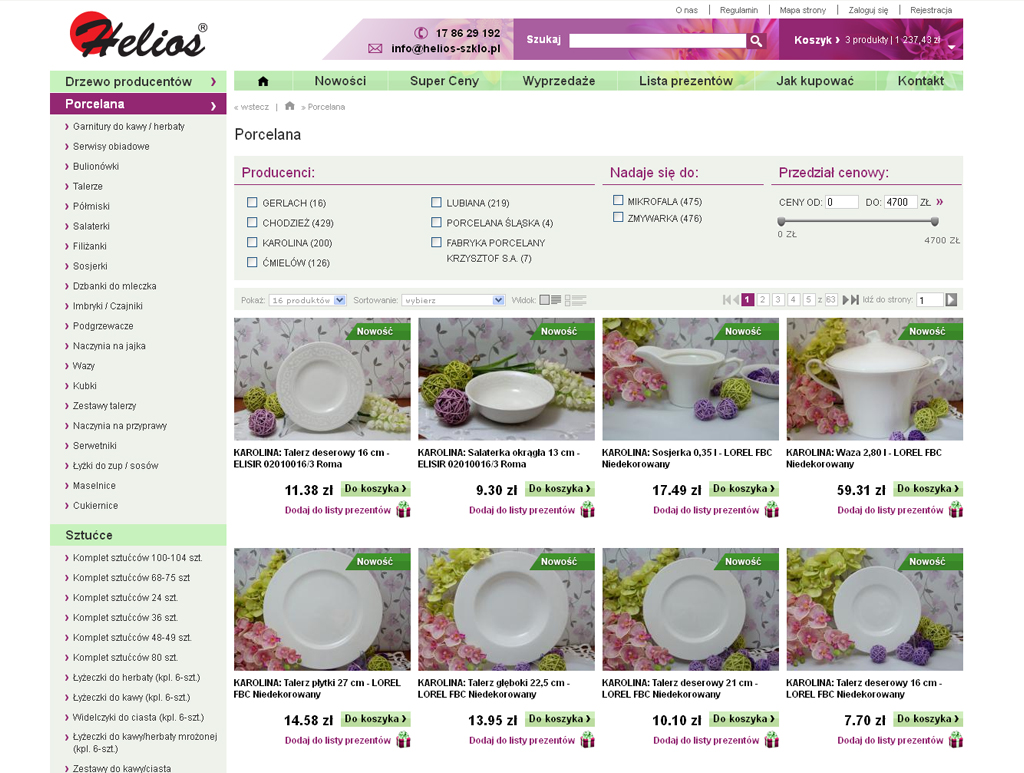The width and height of the screenshot is (1024, 773).
Task: Tick the LUBIANA producer checkbox
Action: [x=436, y=202]
